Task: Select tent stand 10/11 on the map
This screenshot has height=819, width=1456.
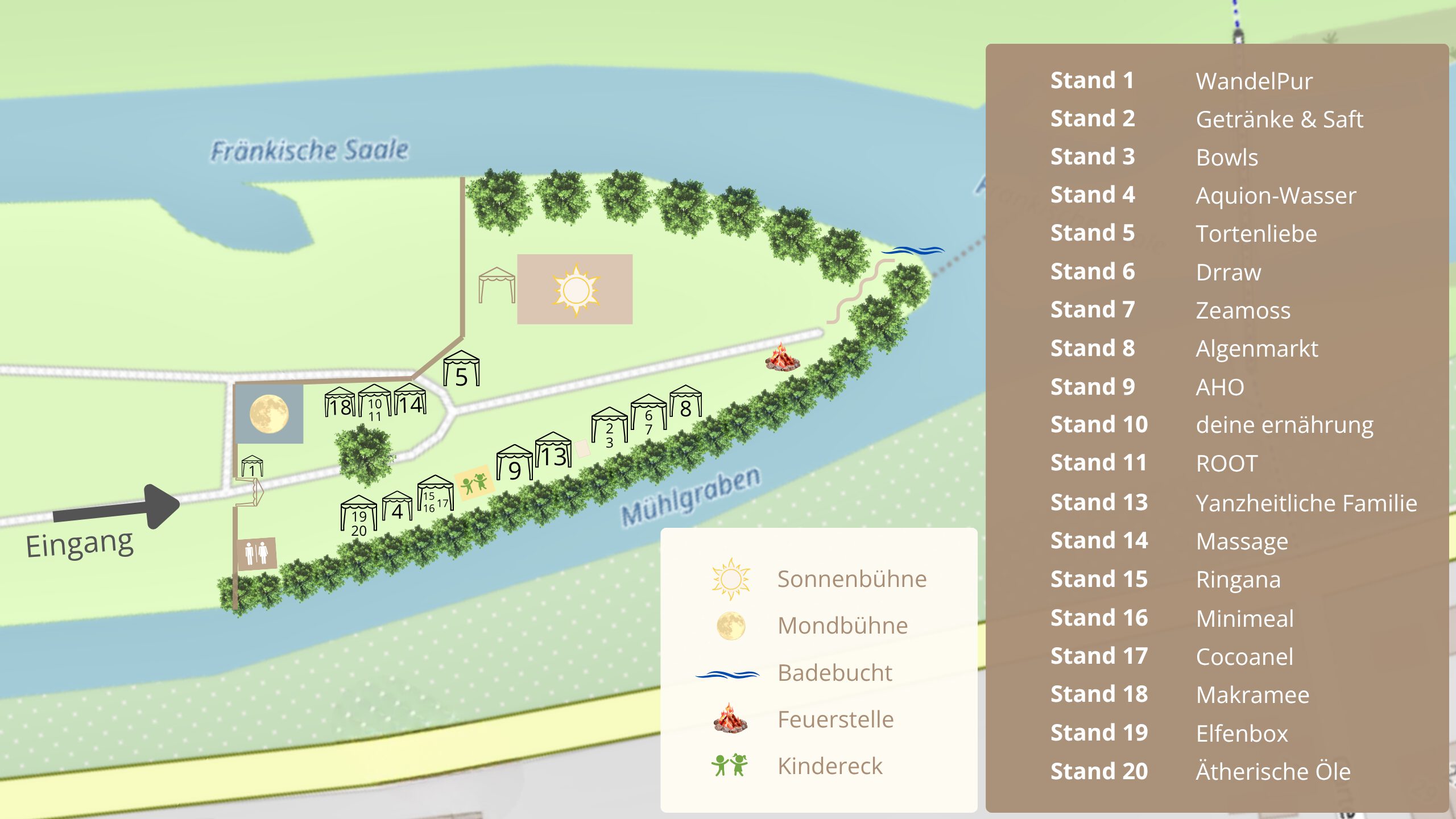Action: [x=375, y=403]
